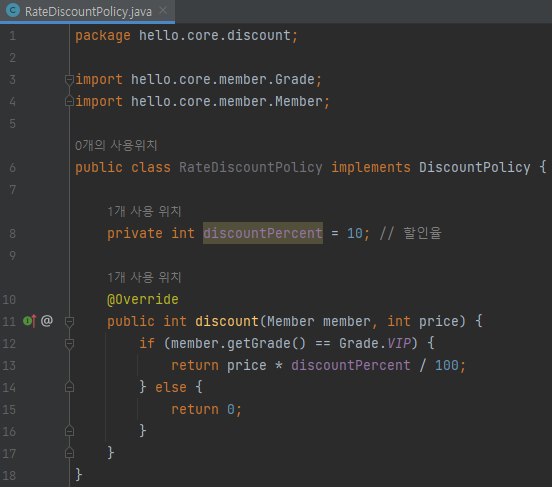Click member.getGrade() call on line 12
This screenshot has width=552, height=487.
click(238, 343)
